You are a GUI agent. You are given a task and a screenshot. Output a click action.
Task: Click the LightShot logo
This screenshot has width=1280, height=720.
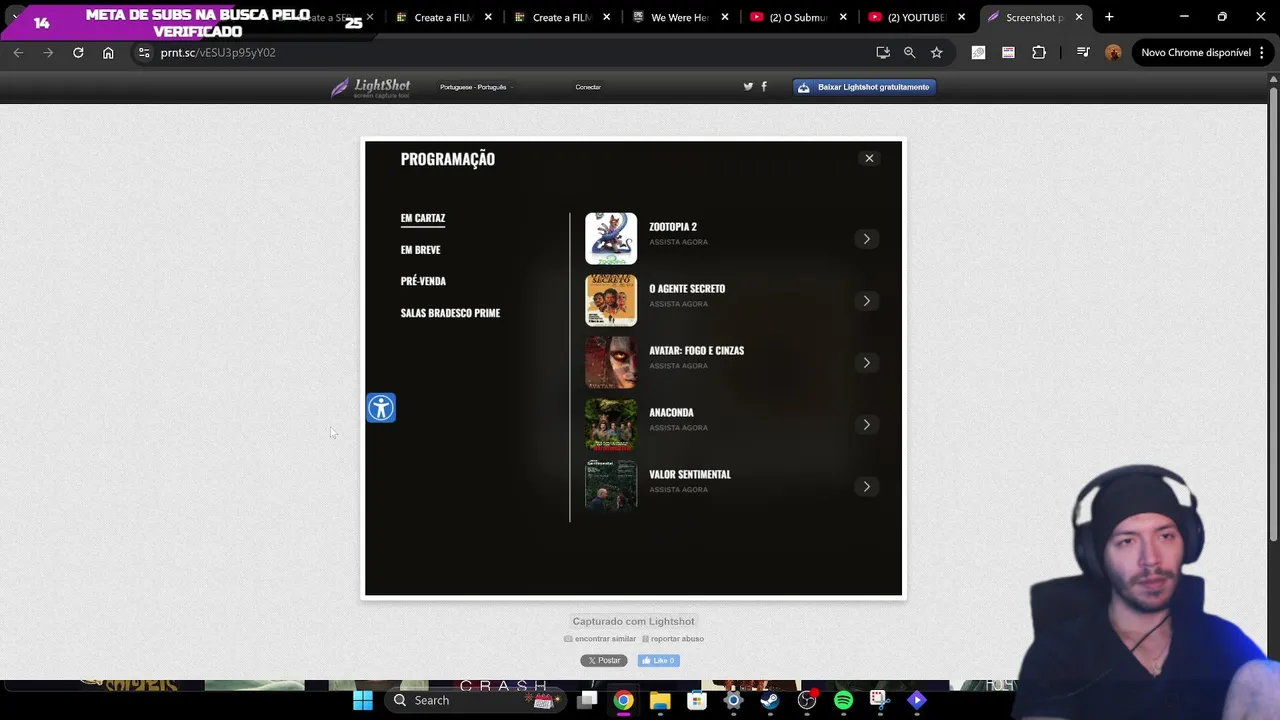371,87
